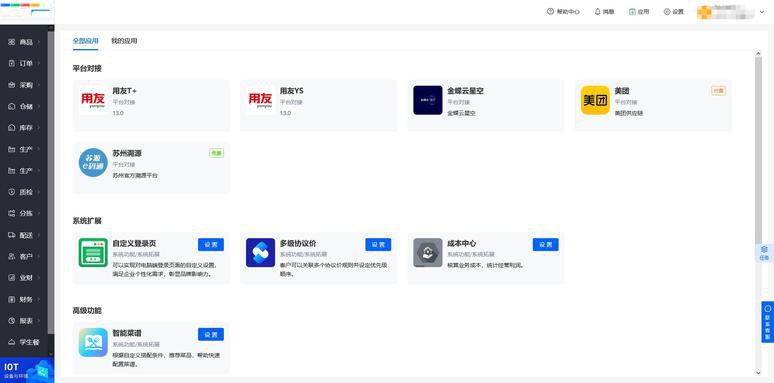This screenshot has width=774, height=383.
Task: Open the 学生餐 sidebar icon
Action: tap(12, 342)
